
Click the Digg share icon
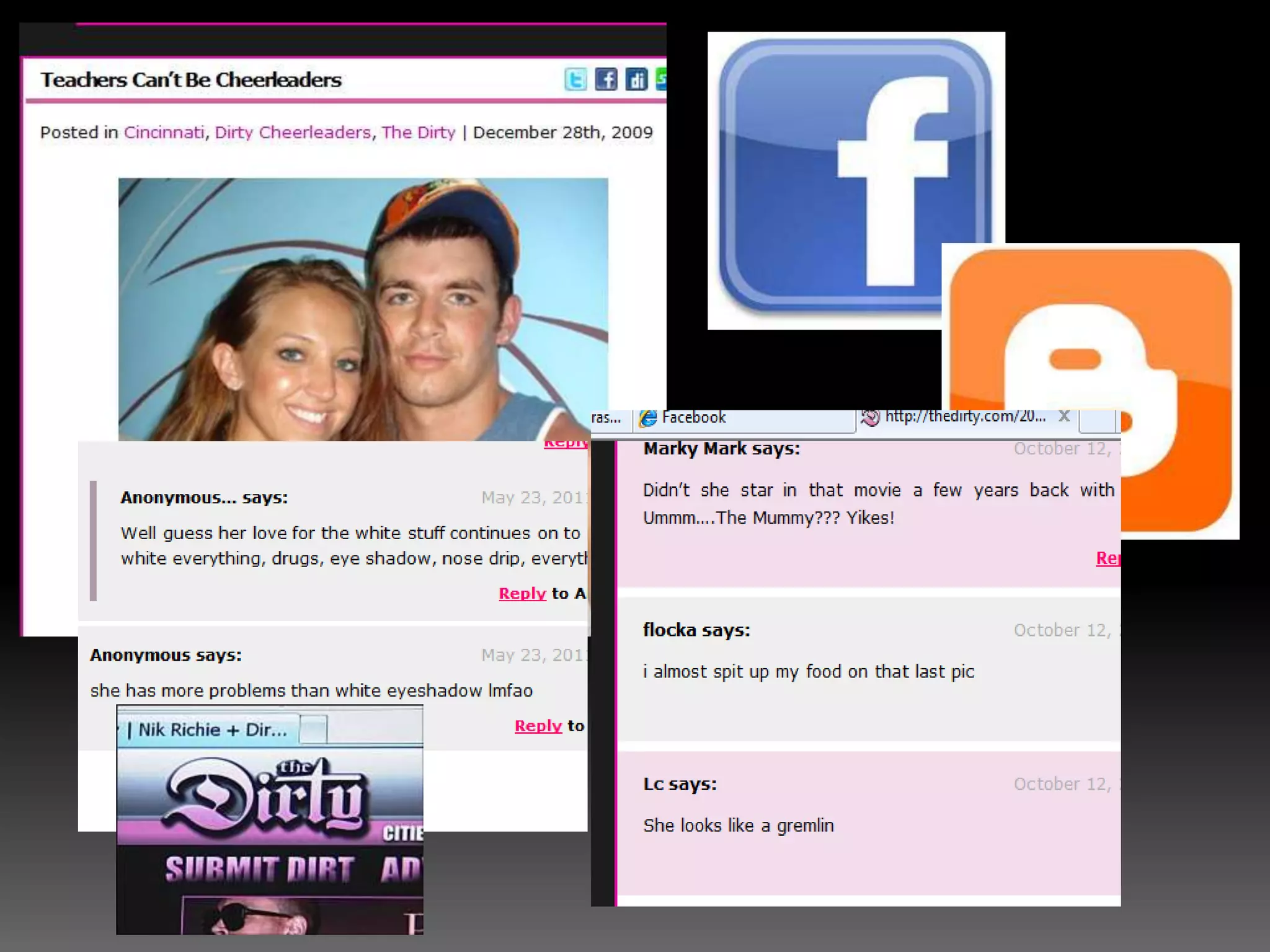(636, 79)
